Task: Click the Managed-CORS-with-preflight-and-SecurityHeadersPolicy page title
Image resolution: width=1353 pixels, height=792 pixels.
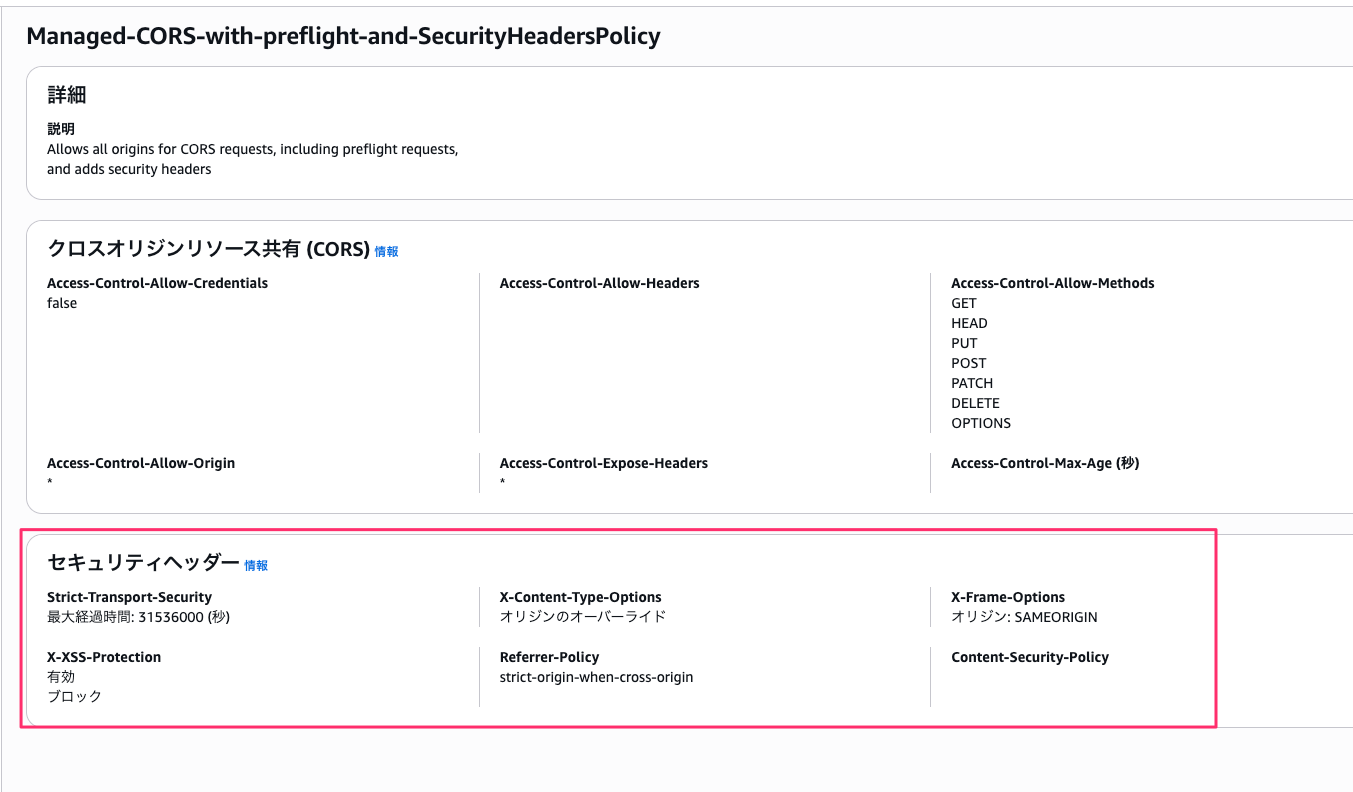Action: click(343, 37)
